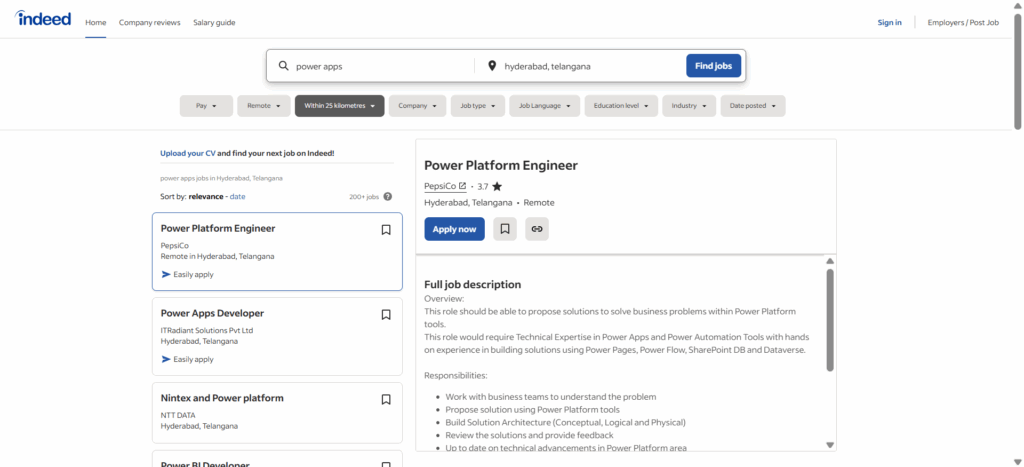Click Easily apply arrow on ITRadiant card
The image size is (1024, 467).
pyautogui.click(x=166, y=359)
